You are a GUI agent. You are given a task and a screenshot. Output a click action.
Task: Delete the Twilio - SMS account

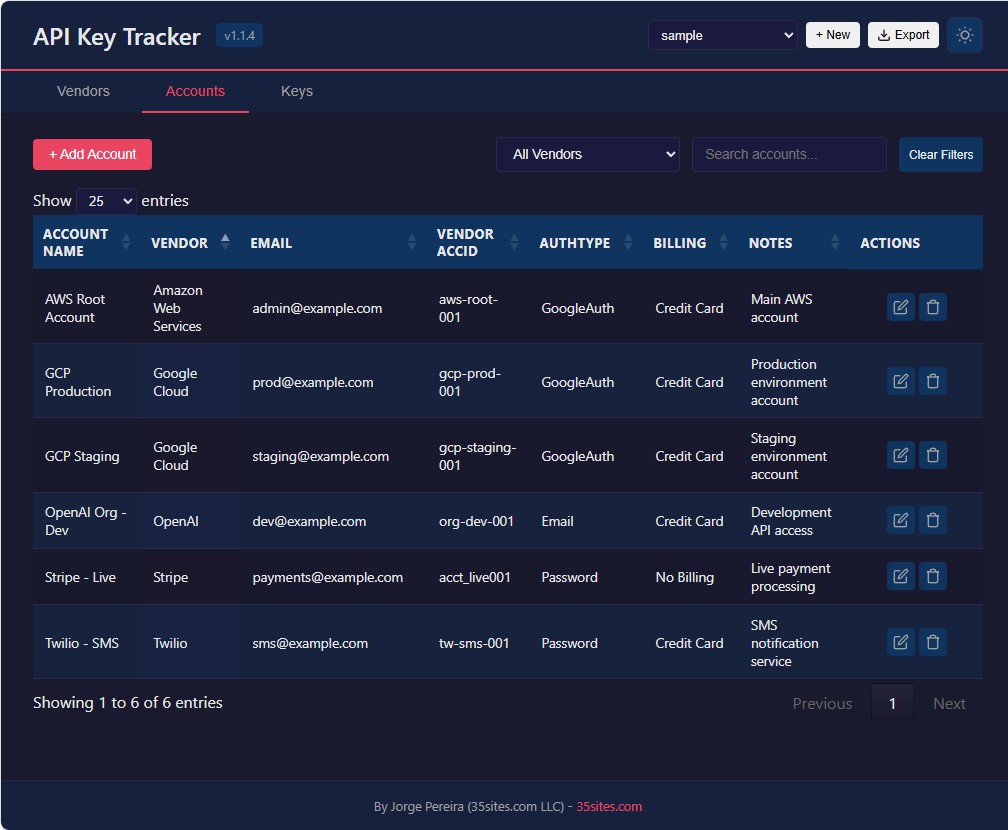(x=933, y=642)
